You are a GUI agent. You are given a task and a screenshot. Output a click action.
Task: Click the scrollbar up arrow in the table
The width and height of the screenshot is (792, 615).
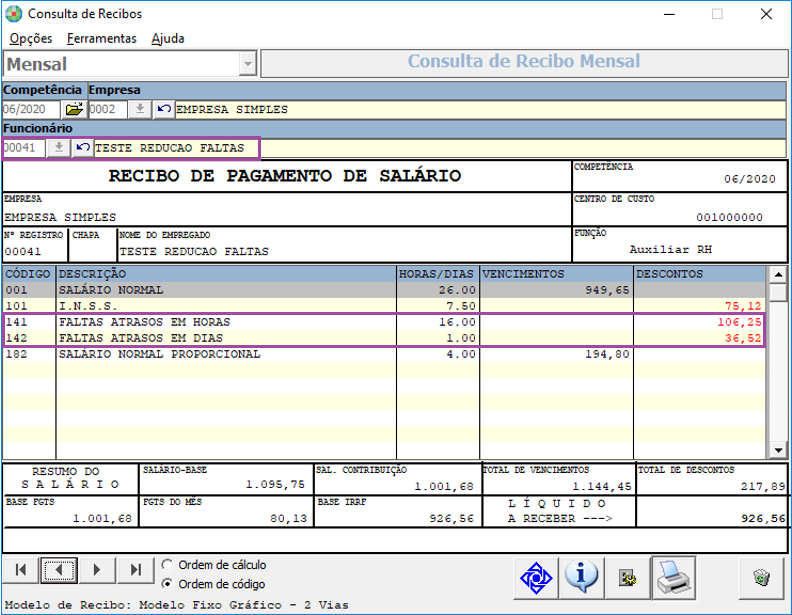[778, 275]
